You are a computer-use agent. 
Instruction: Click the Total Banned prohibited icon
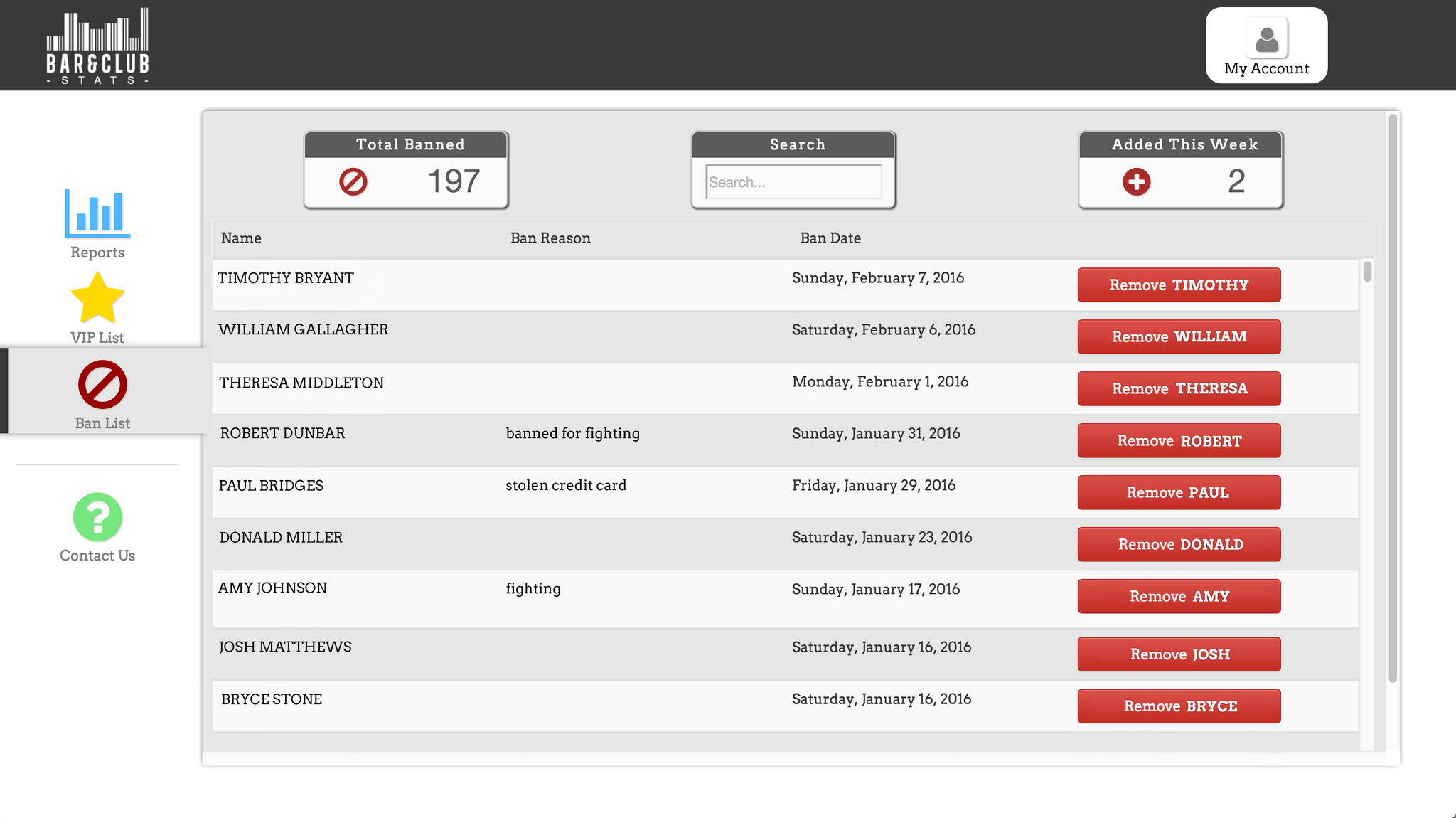pos(353,181)
